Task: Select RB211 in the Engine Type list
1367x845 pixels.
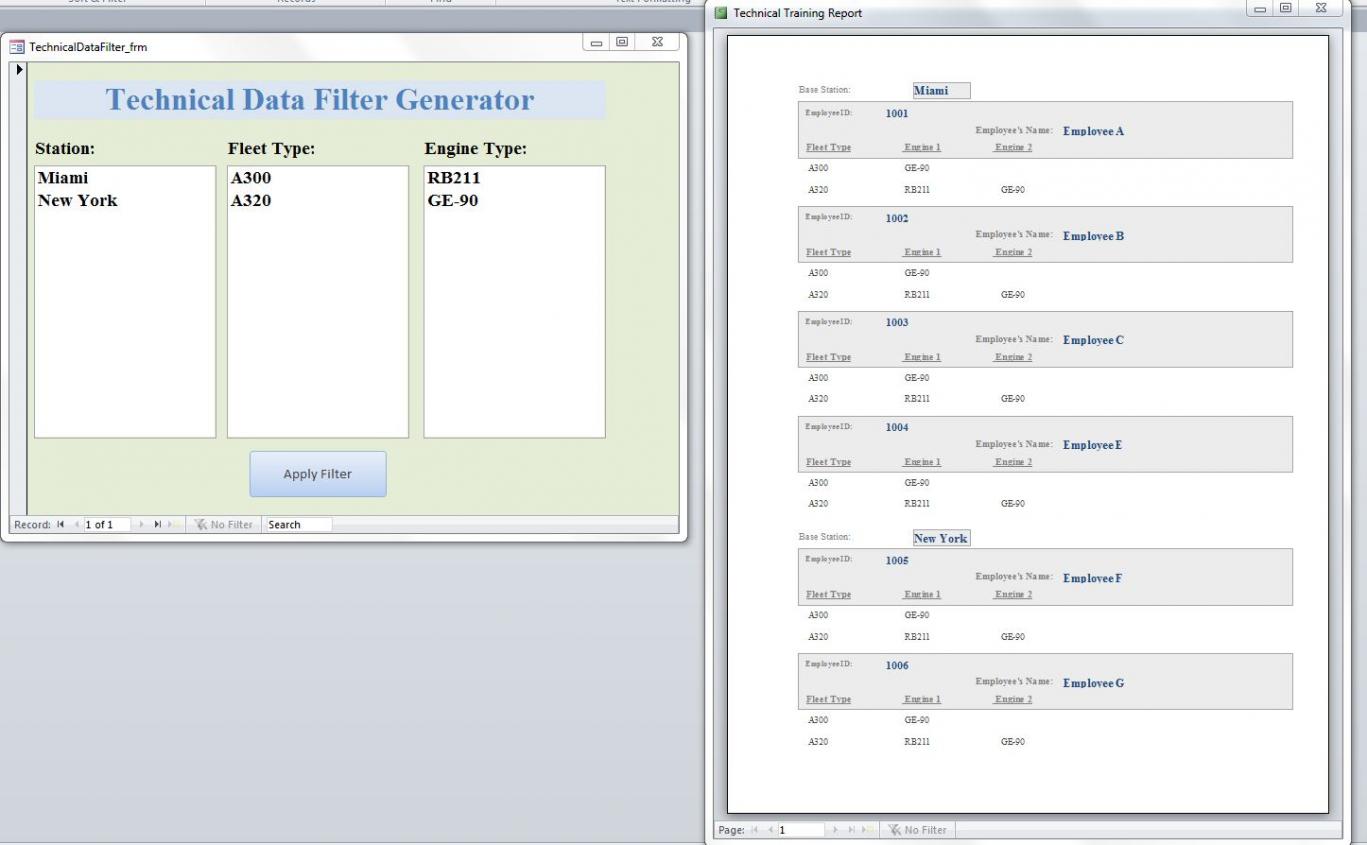Action: [x=514, y=178]
